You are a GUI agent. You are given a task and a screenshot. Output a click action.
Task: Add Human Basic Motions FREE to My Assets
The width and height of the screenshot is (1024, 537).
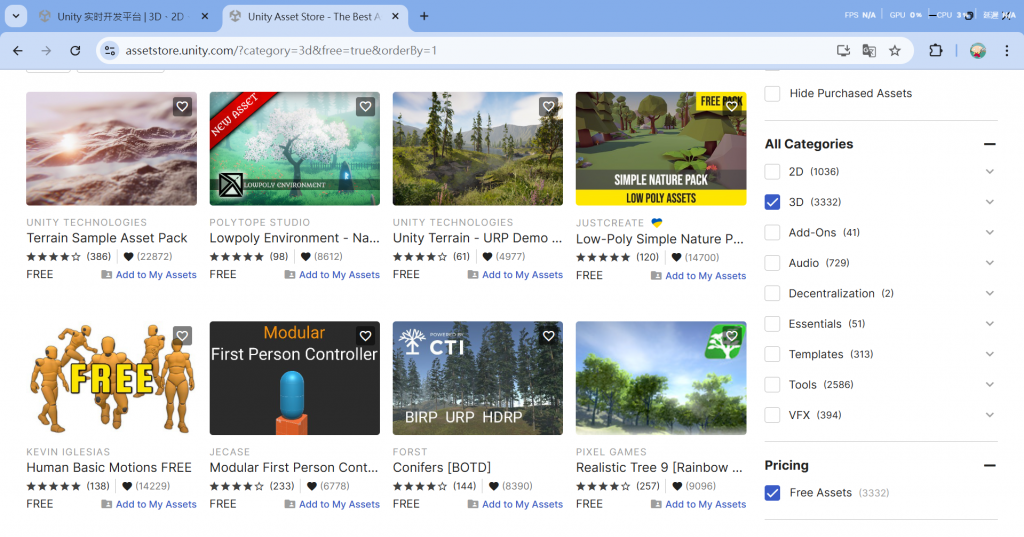(149, 504)
